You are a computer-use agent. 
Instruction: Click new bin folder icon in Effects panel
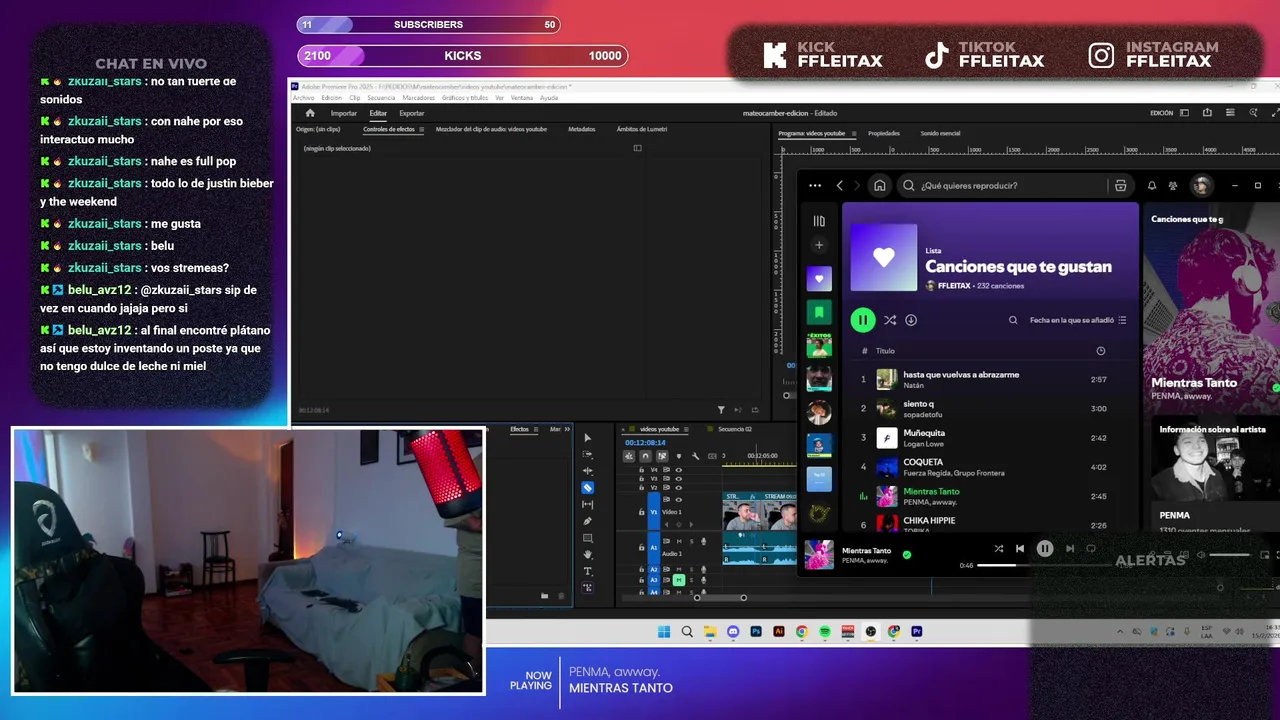[545, 595]
